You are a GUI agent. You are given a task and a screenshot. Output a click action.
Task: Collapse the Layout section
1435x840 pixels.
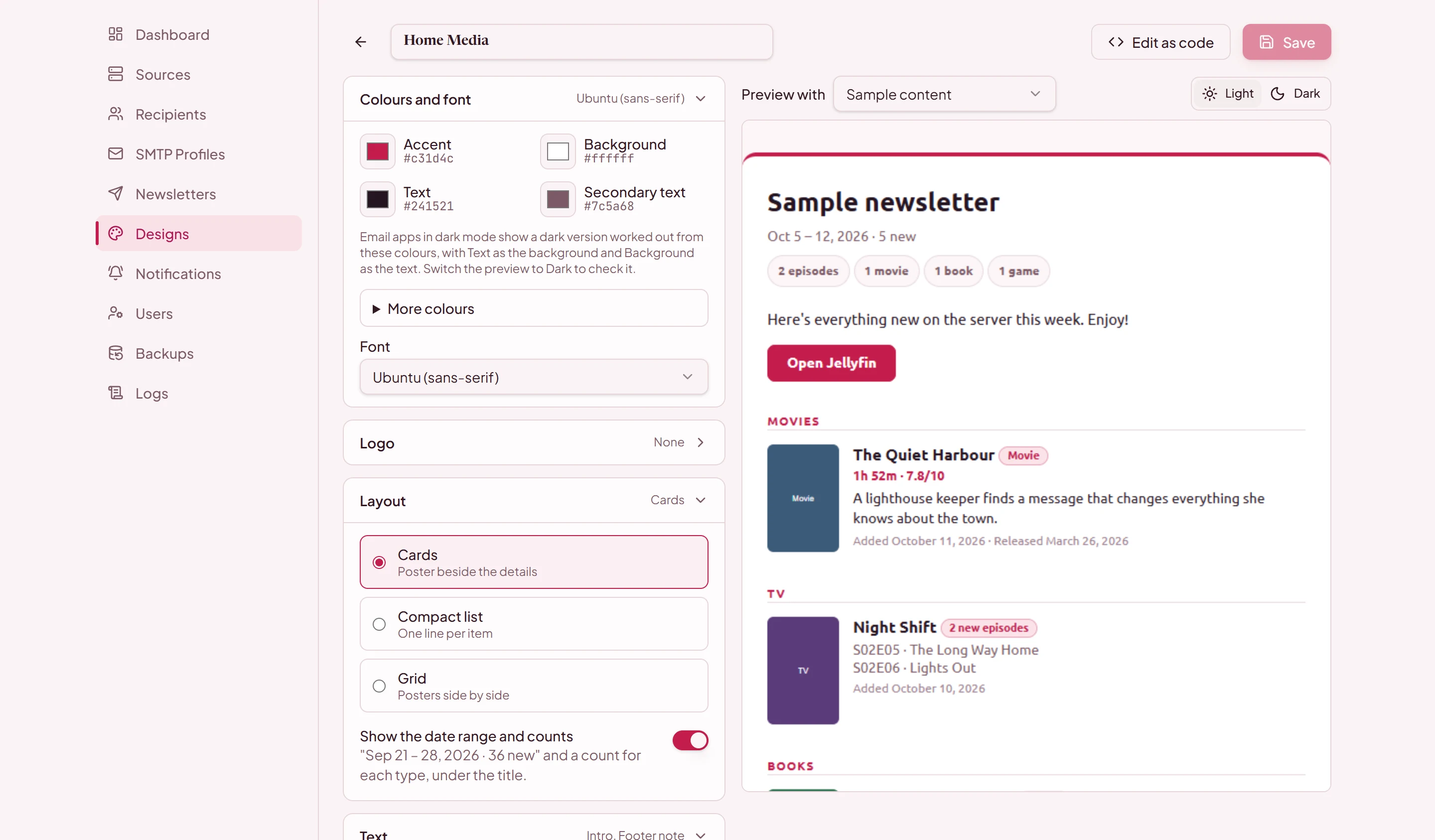click(534, 501)
